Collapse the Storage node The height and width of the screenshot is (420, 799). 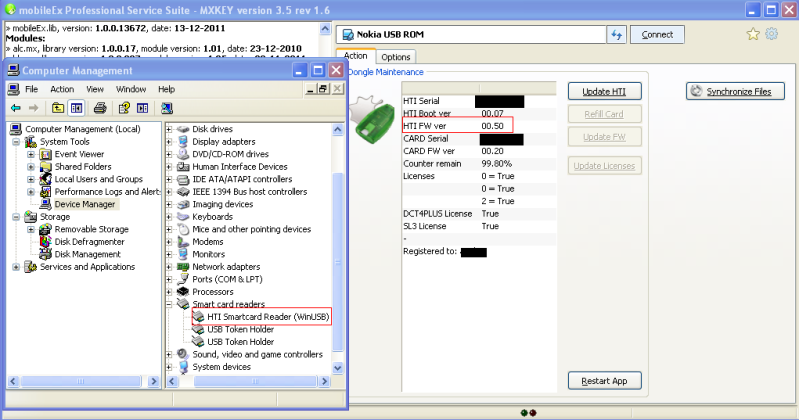tap(16, 217)
